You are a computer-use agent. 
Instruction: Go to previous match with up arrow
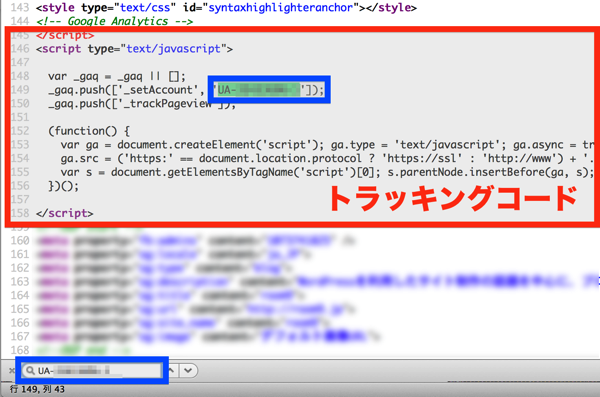click(x=172, y=370)
